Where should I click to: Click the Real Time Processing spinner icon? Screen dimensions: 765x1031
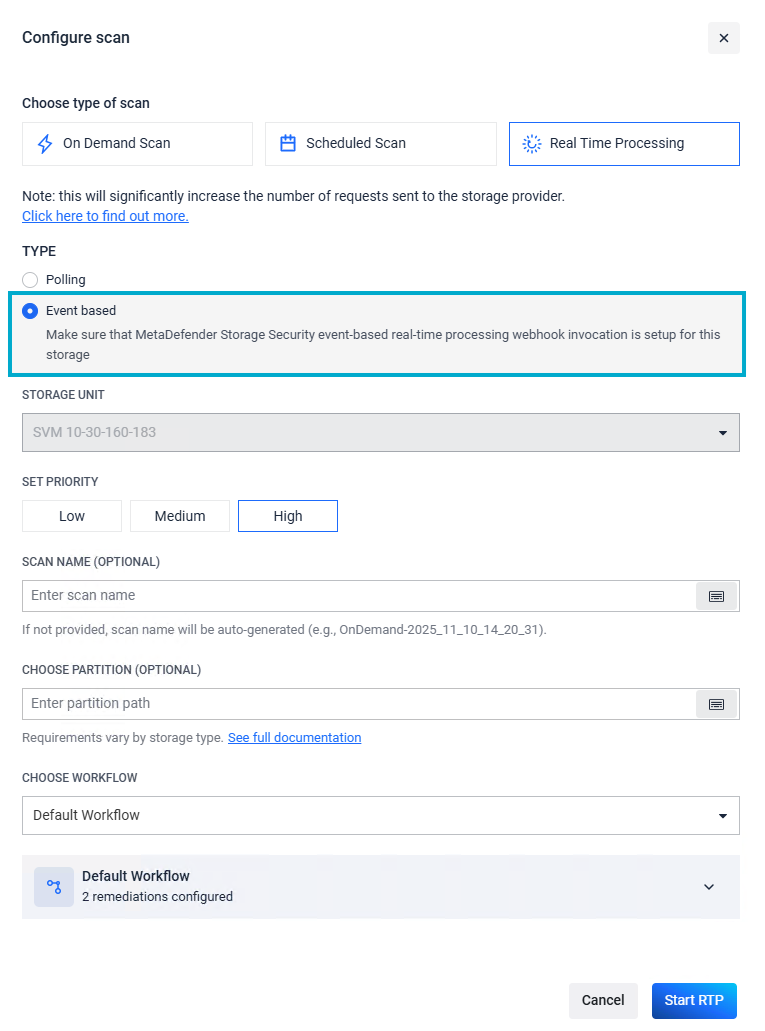[532, 144]
